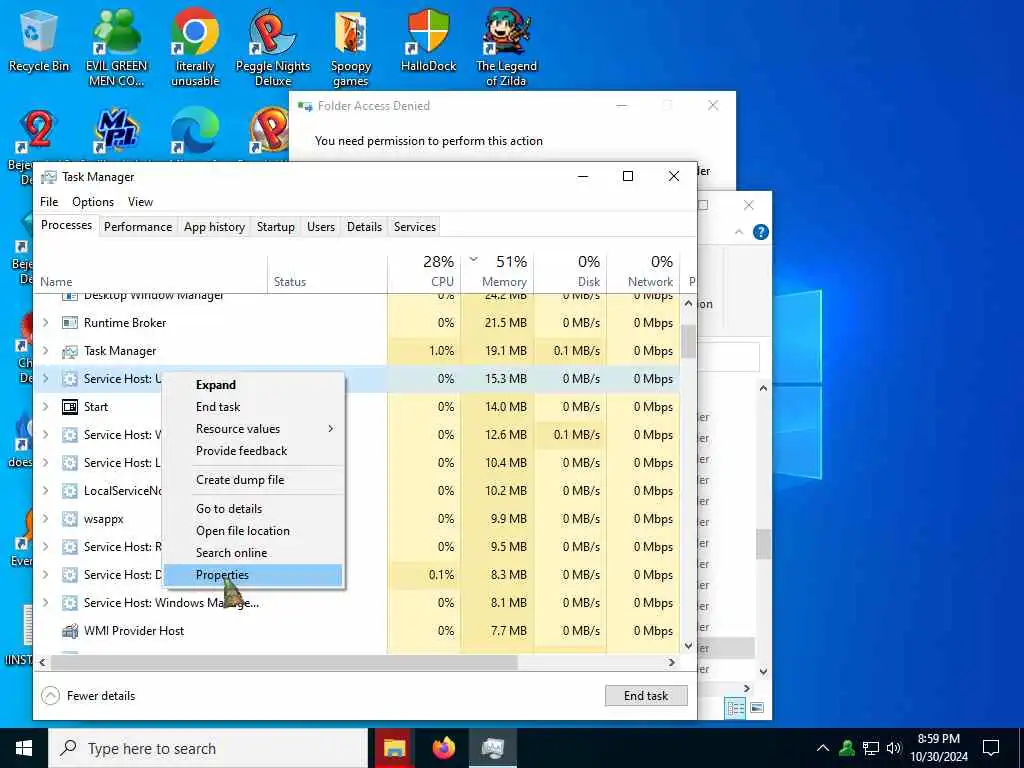Open the Resource values submenu arrow
The width and height of the screenshot is (1024, 768).
331,429
